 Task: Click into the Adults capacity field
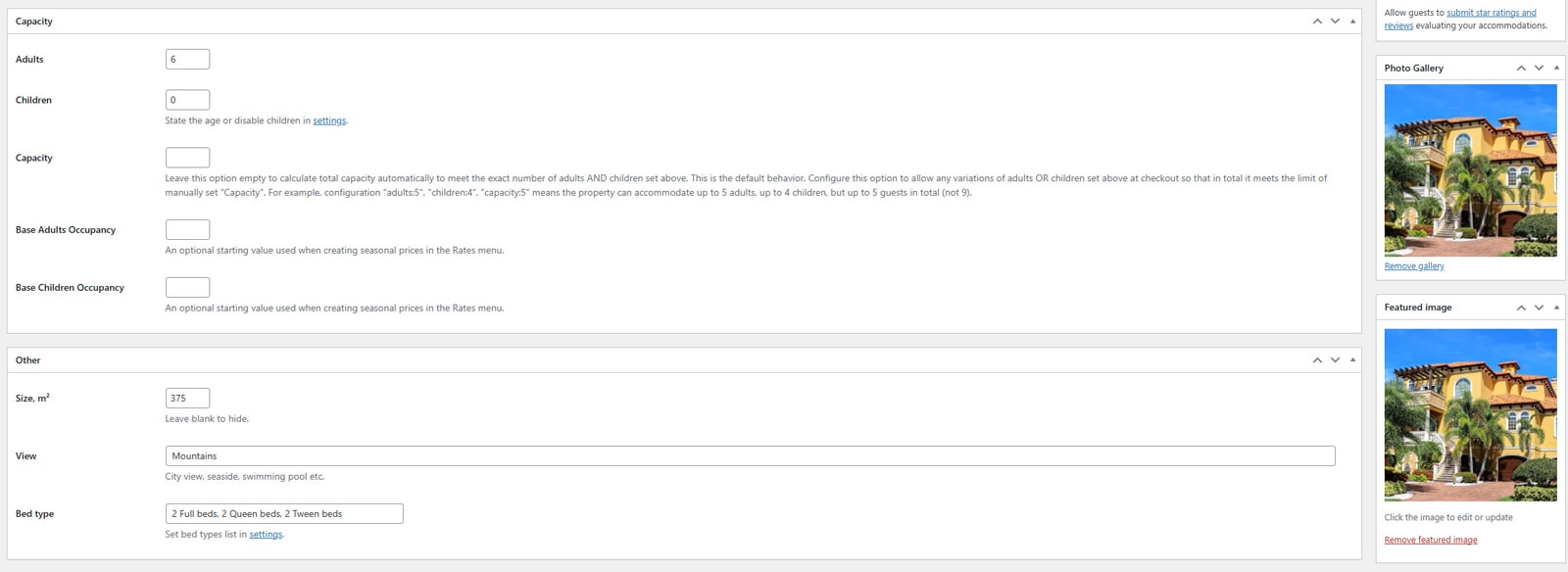coord(187,58)
